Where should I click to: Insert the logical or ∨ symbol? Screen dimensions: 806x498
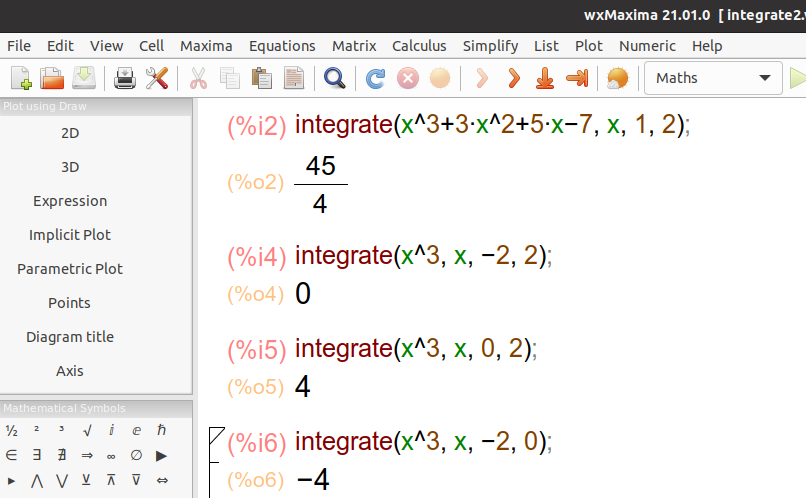tap(62, 481)
